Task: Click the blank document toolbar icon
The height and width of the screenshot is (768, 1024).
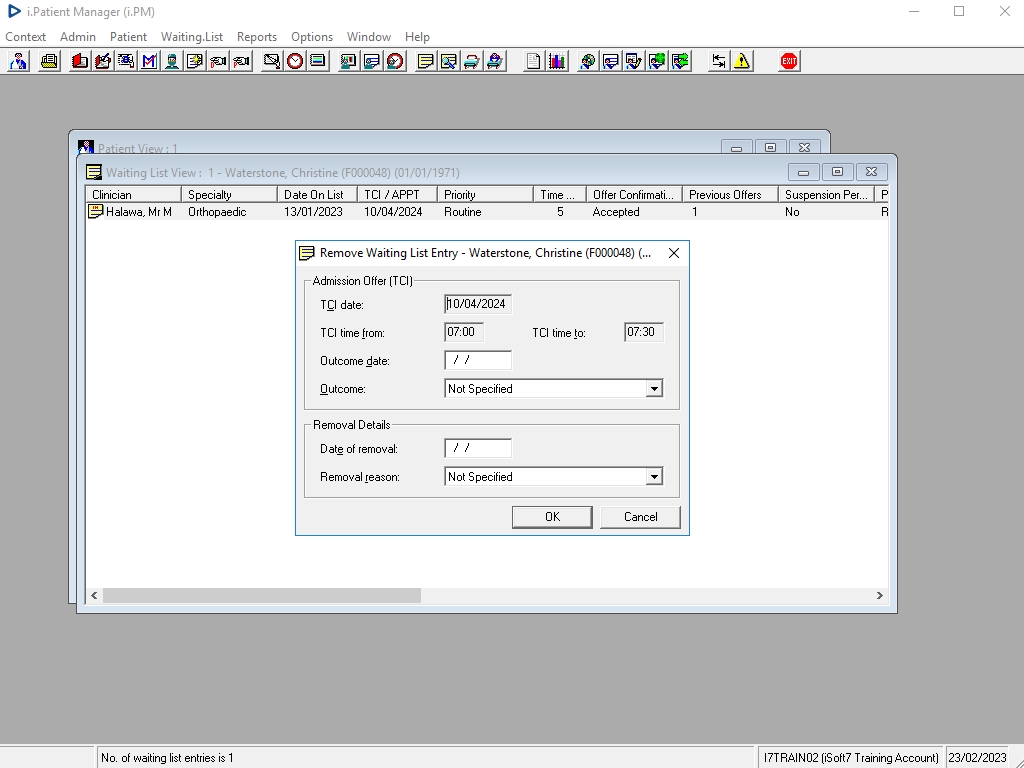Action: 533,61
